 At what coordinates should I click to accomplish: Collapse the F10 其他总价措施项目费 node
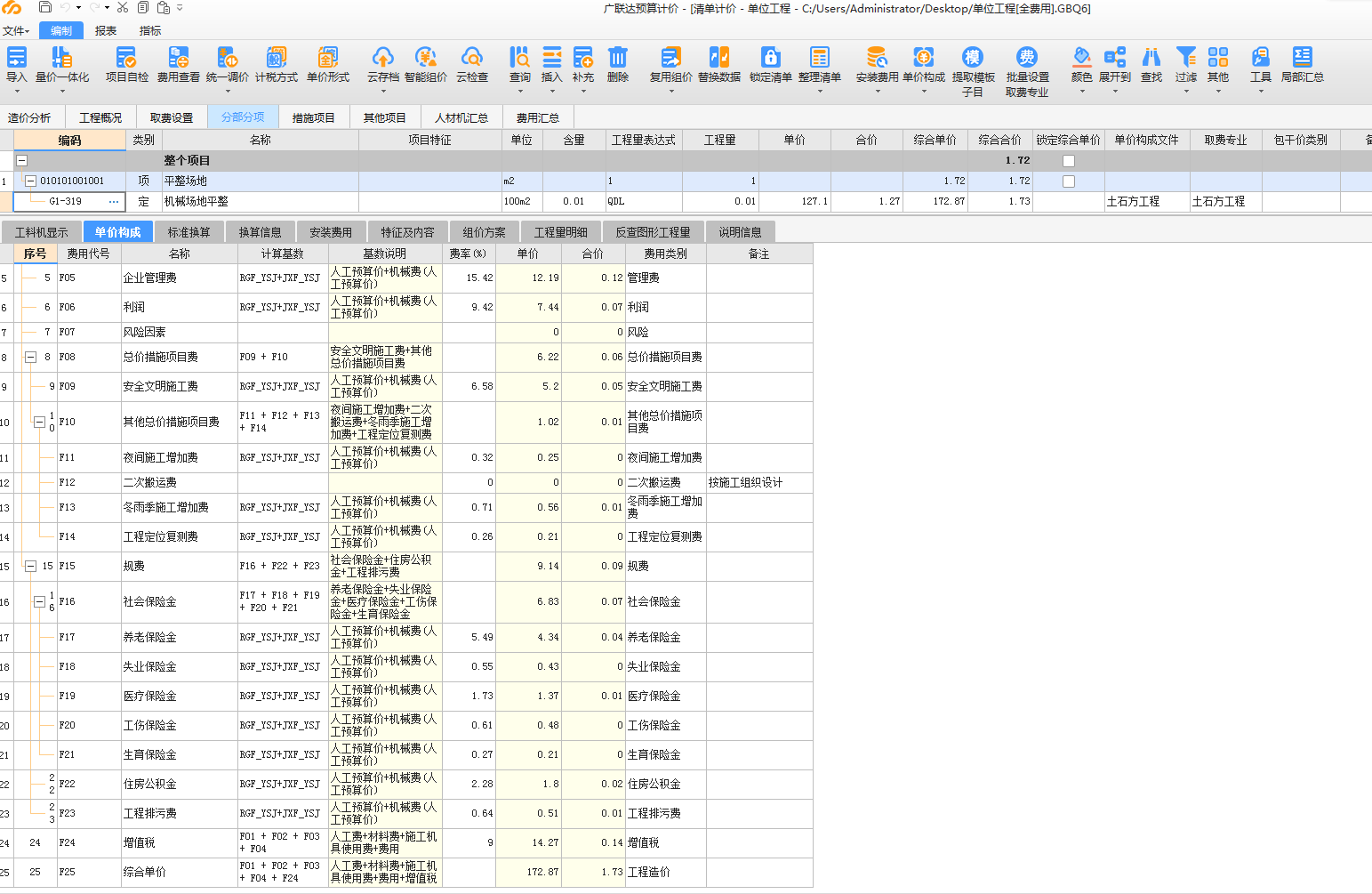[x=39, y=423]
